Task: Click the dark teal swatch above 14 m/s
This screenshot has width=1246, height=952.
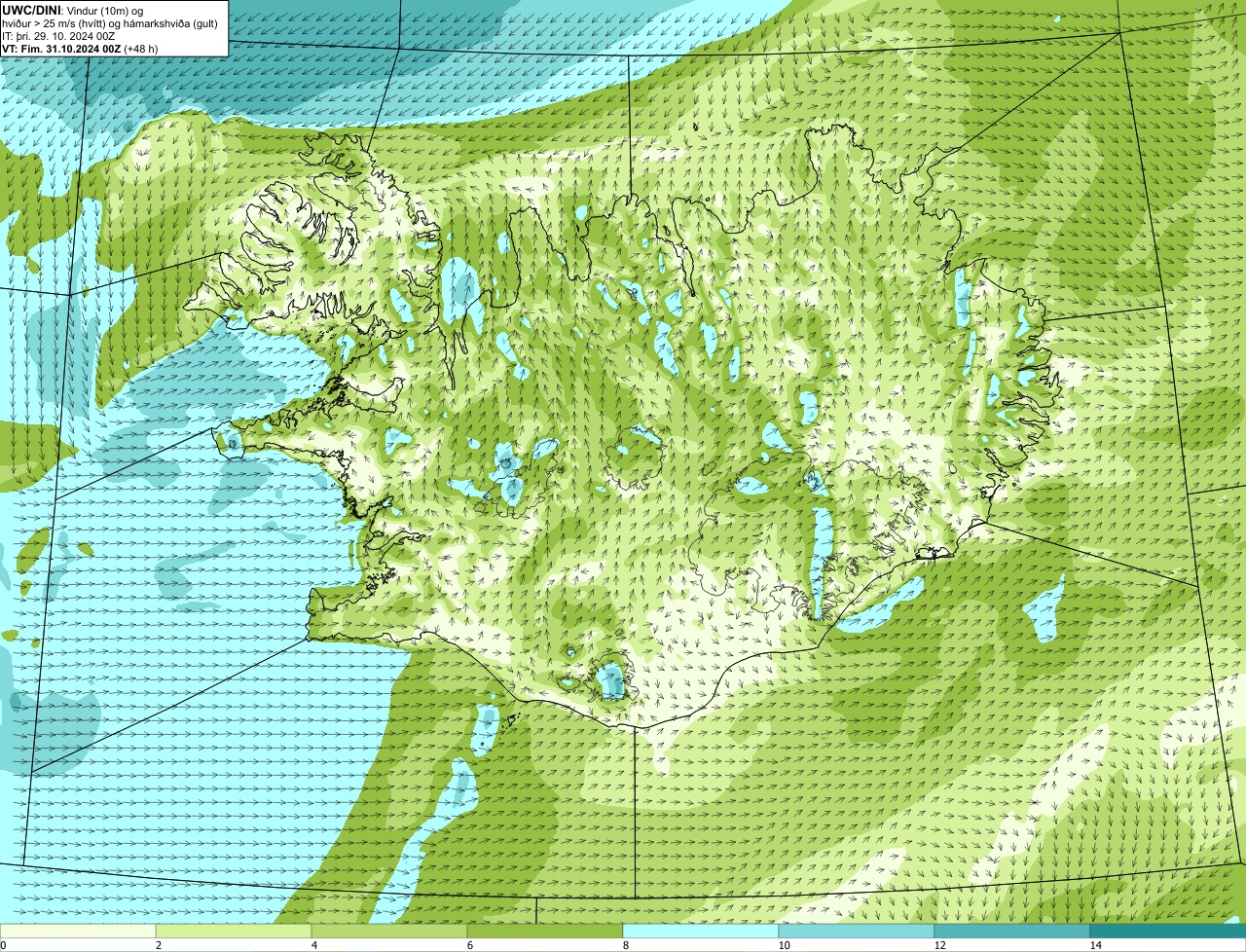Action: [x=1168, y=931]
